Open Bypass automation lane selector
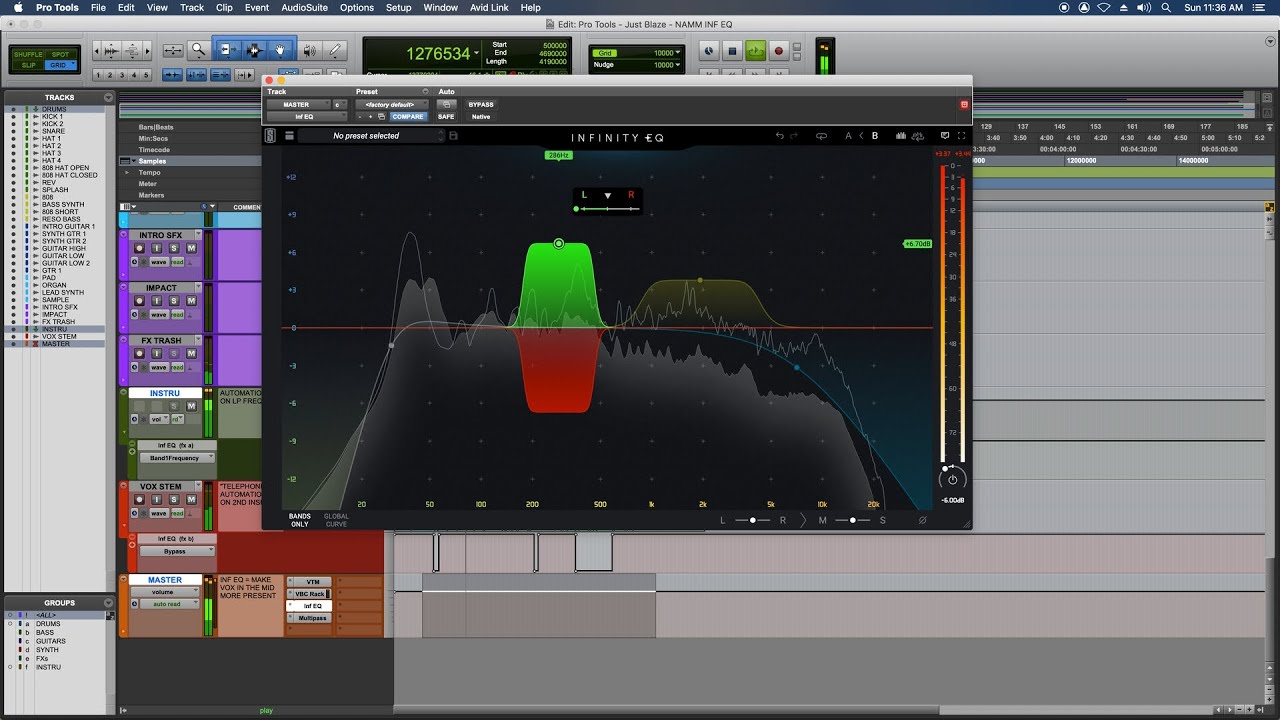The width and height of the screenshot is (1280, 720). click(x=176, y=551)
